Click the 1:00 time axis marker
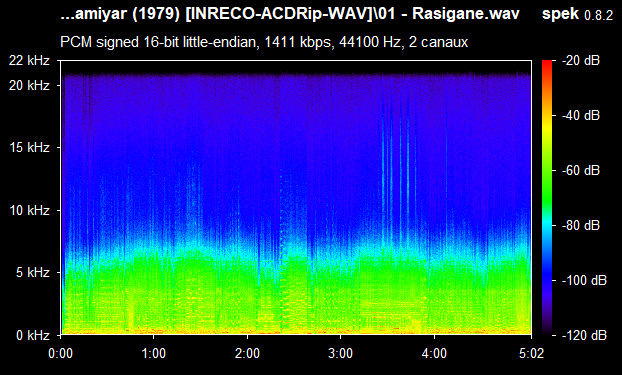This screenshot has height=375, width=622. (x=154, y=353)
